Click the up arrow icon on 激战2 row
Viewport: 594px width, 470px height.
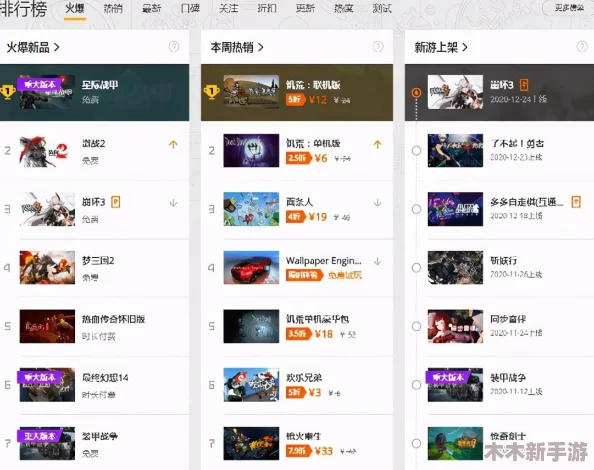(173, 144)
